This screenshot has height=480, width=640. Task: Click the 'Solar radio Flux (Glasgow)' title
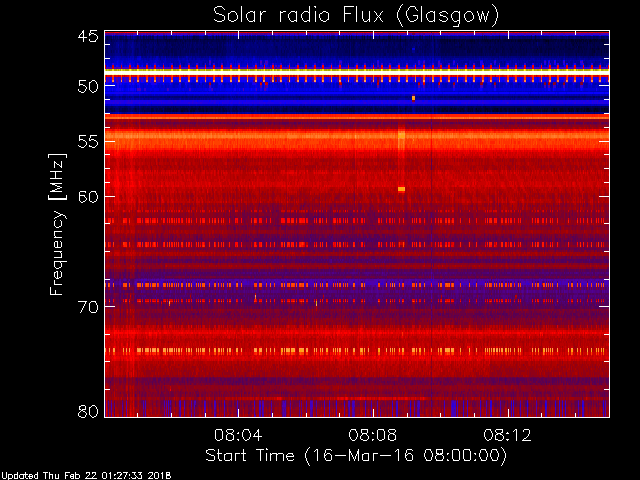tap(356, 16)
